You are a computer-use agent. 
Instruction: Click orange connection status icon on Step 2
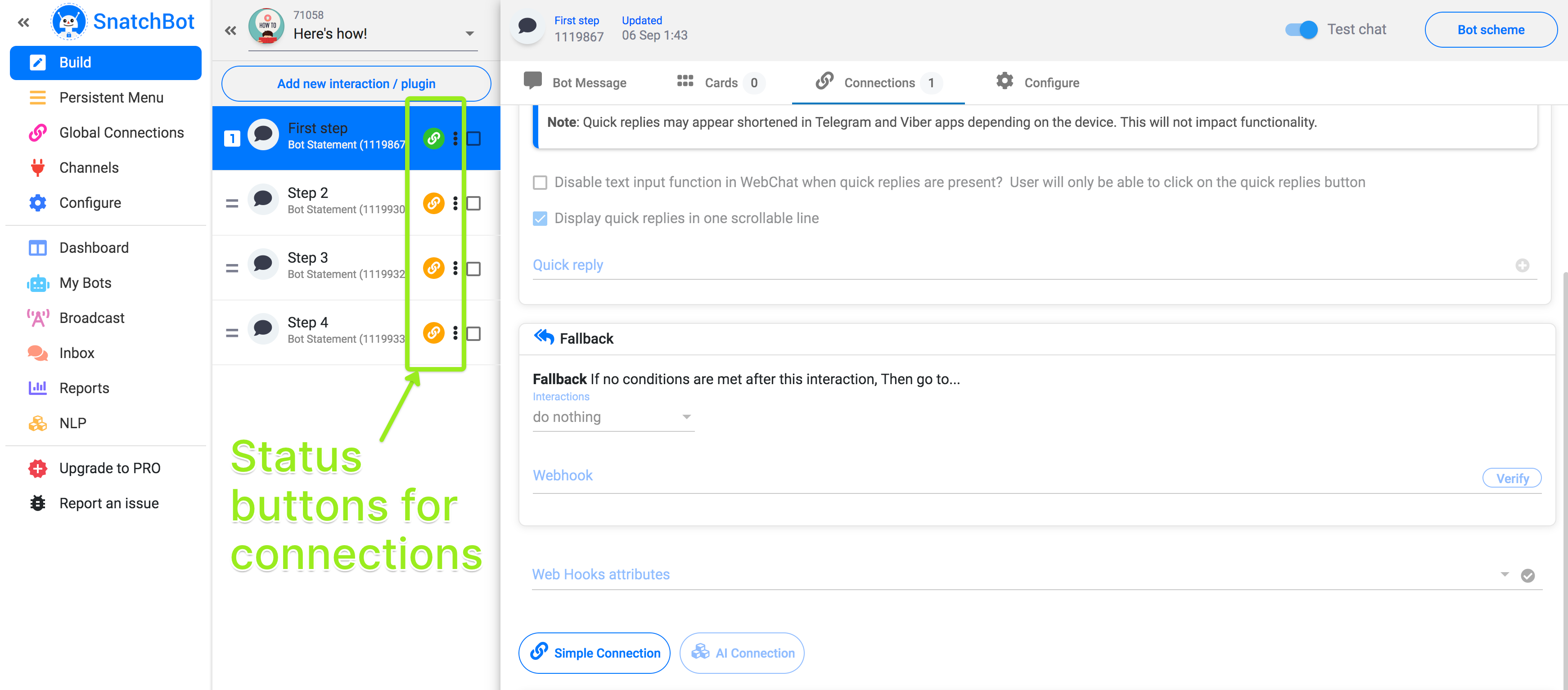pyautogui.click(x=433, y=202)
